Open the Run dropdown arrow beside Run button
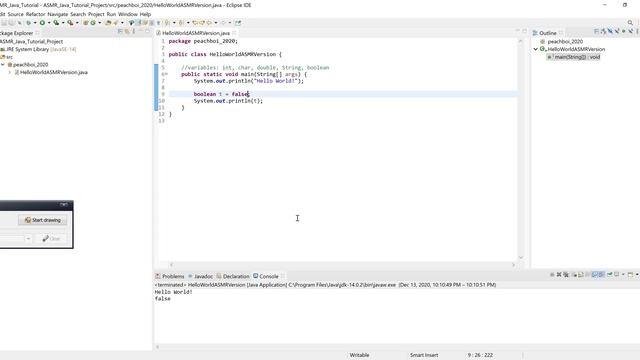 [49, 23]
